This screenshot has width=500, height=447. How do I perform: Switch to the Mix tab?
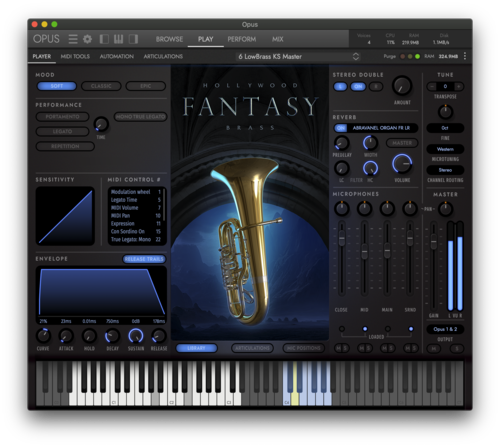[x=277, y=39]
